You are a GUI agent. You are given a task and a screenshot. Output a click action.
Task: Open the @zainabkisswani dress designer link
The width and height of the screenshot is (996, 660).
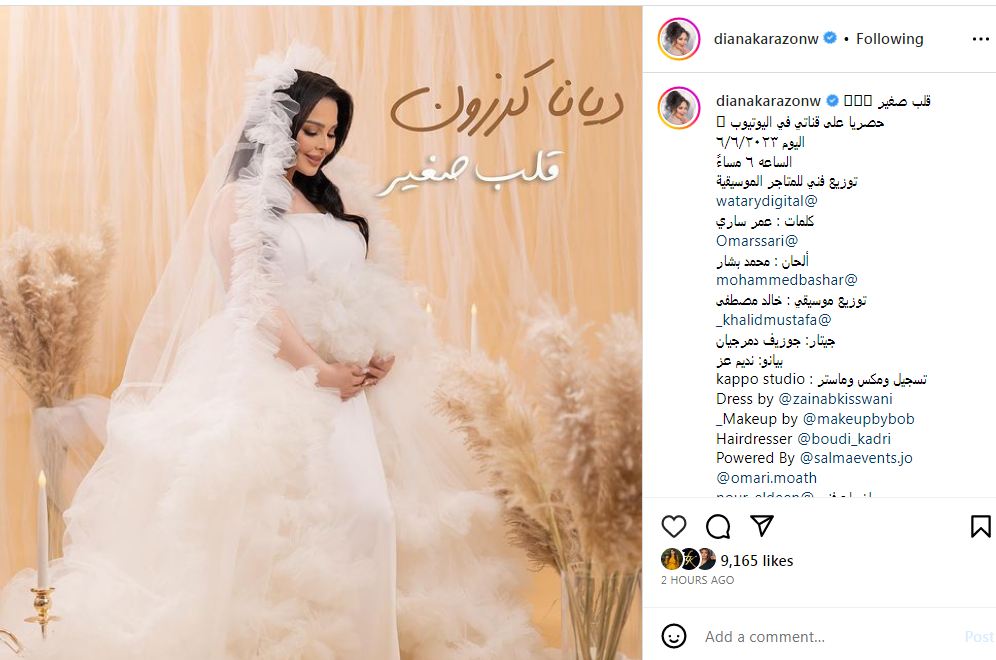(835, 399)
